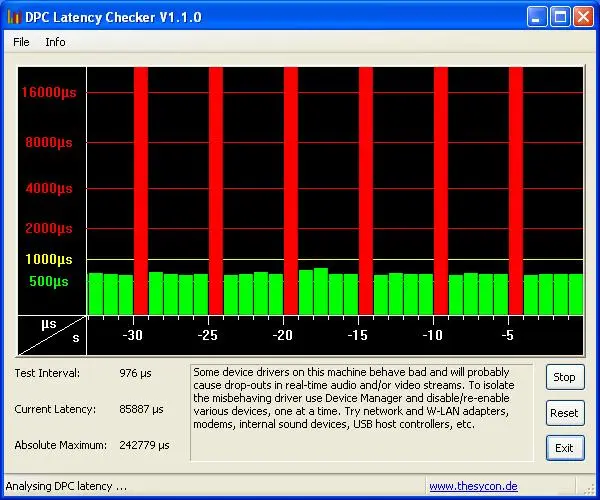The height and width of the screenshot is (500, 600).
Task: Click the Exit button
Action: coord(565,448)
